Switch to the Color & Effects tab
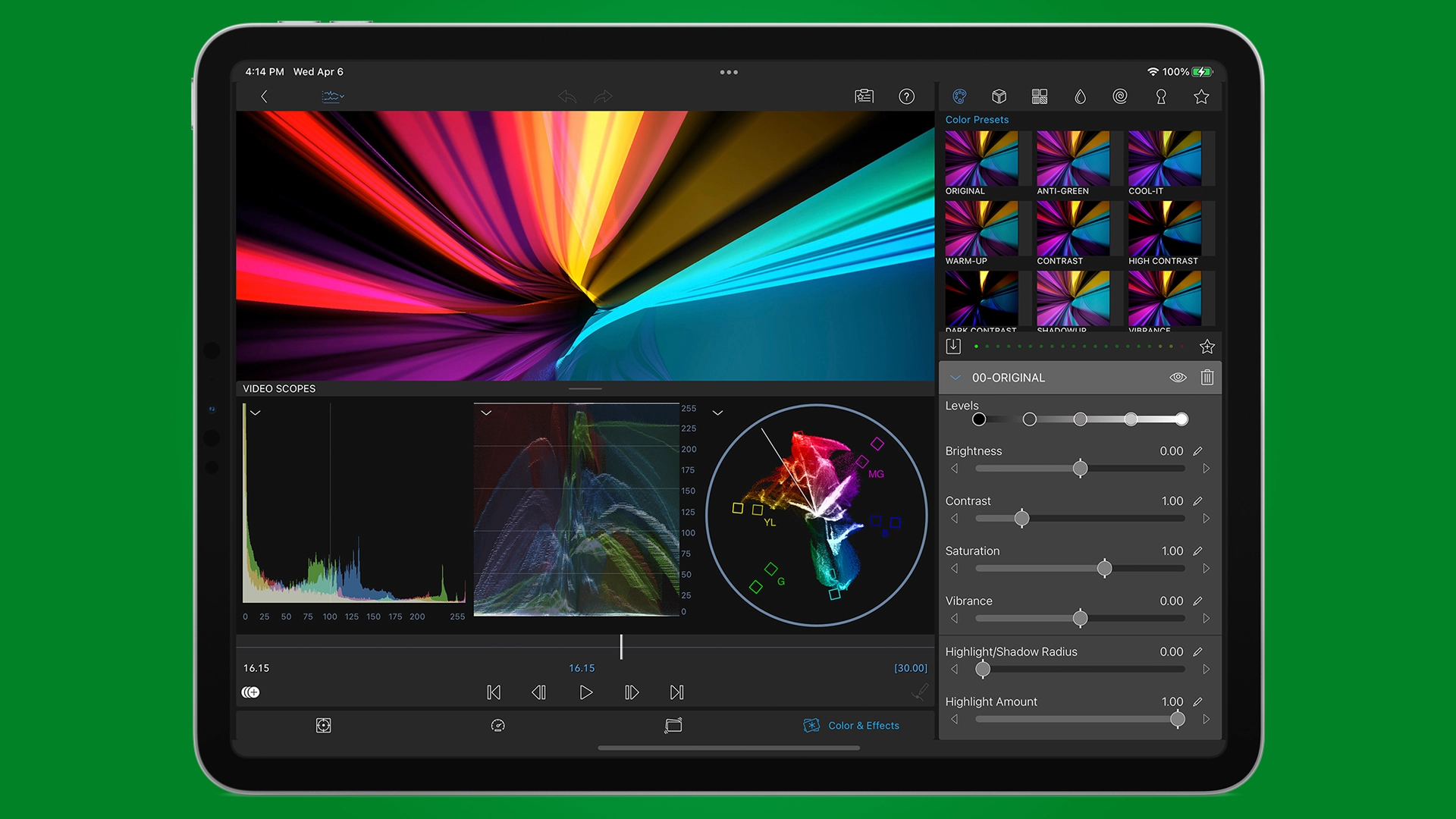 click(852, 726)
